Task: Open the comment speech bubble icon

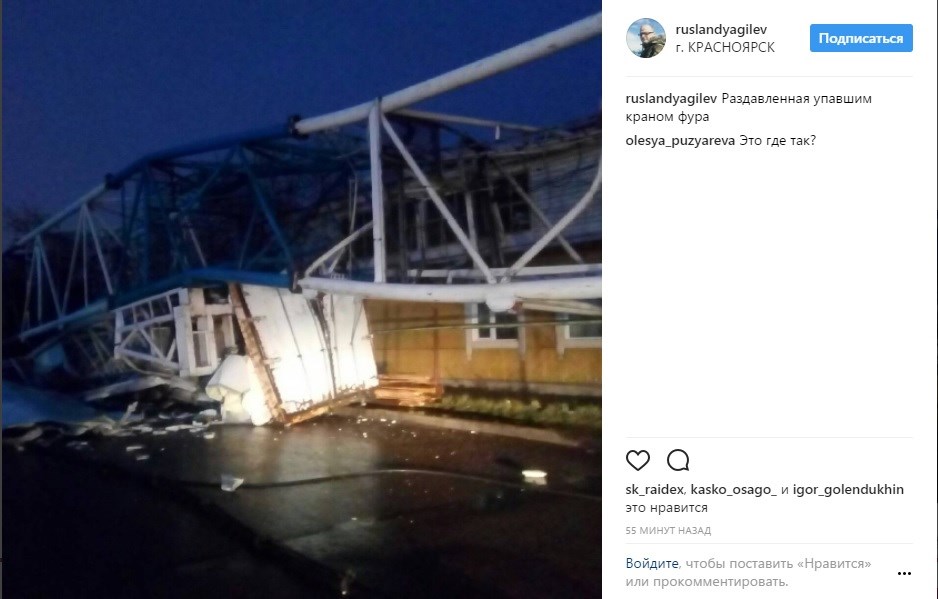Action: [x=678, y=460]
